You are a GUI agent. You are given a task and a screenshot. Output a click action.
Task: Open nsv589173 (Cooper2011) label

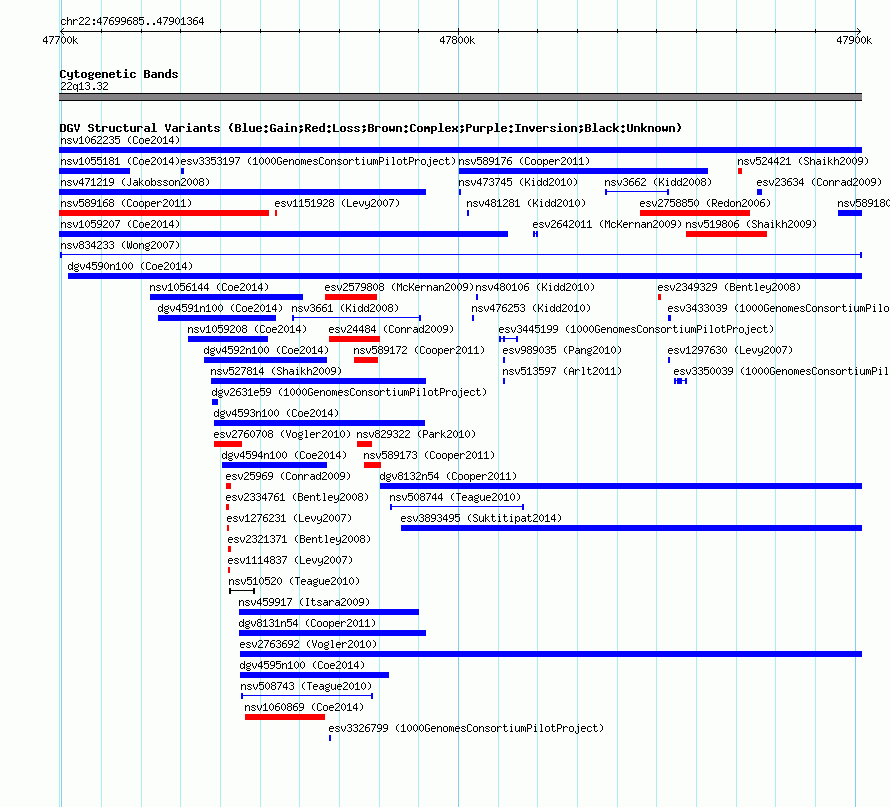(429, 455)
